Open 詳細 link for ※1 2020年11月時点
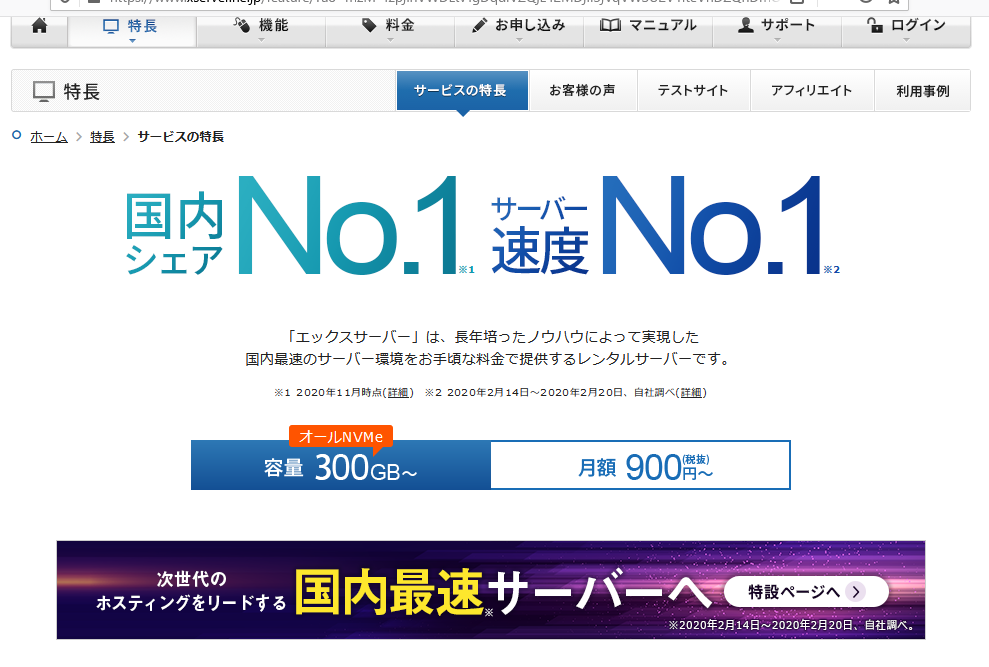 pos(397,393)
